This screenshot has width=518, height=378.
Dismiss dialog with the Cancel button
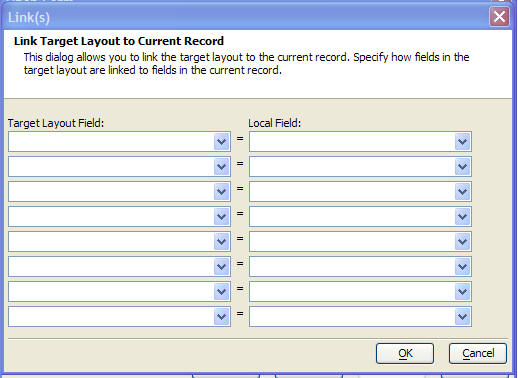tap(478, 353)
